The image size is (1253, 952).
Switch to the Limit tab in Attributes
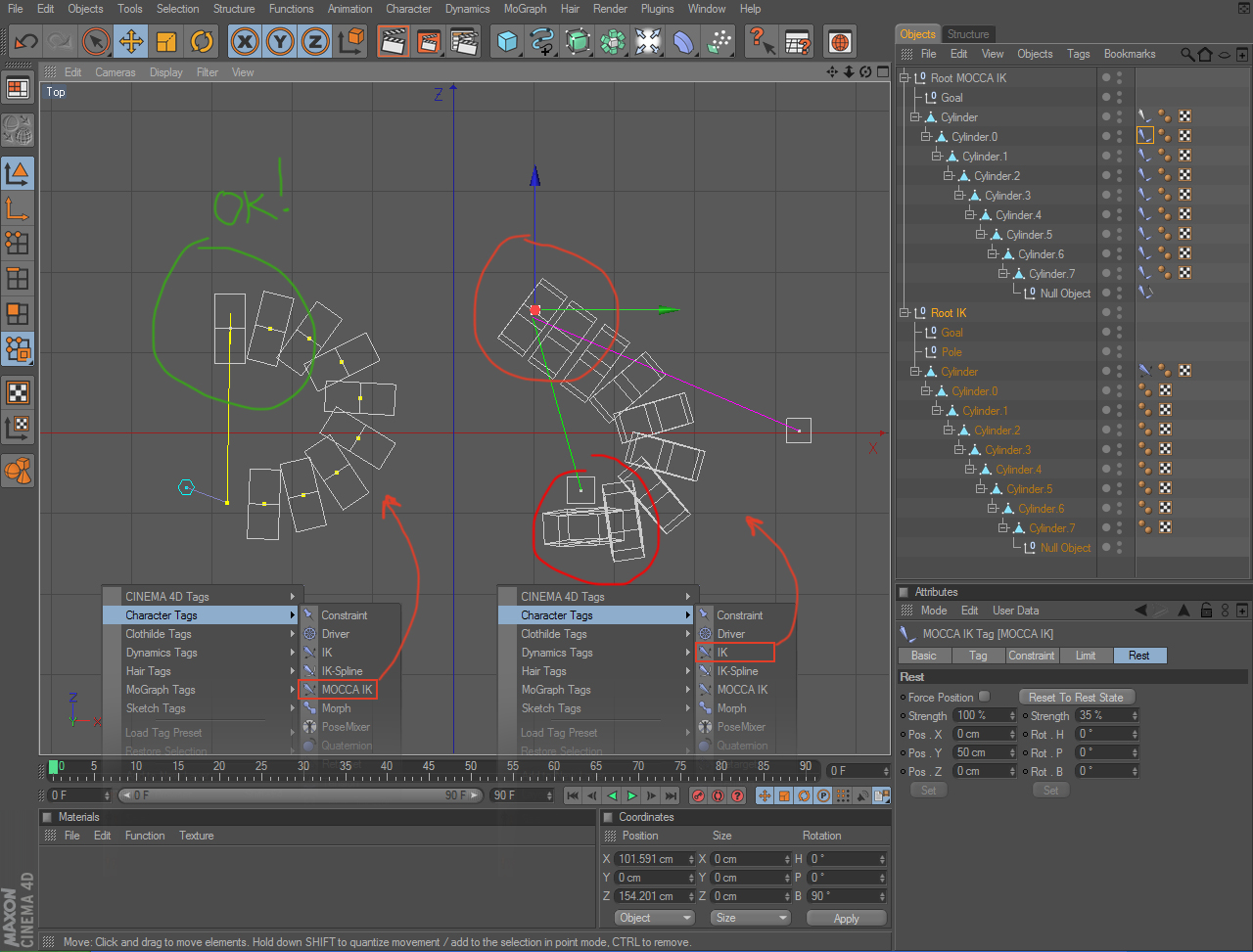[x=1086, y=656]
